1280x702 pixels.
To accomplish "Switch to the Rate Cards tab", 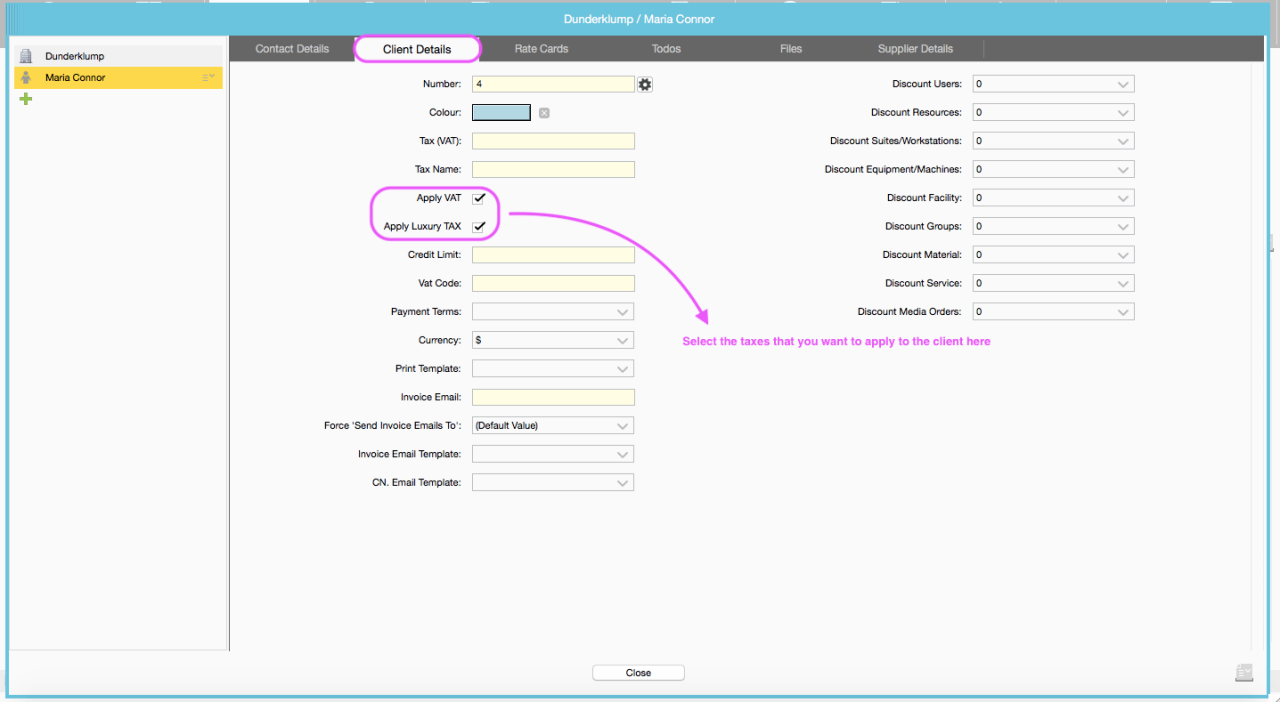I will (541, 49).
